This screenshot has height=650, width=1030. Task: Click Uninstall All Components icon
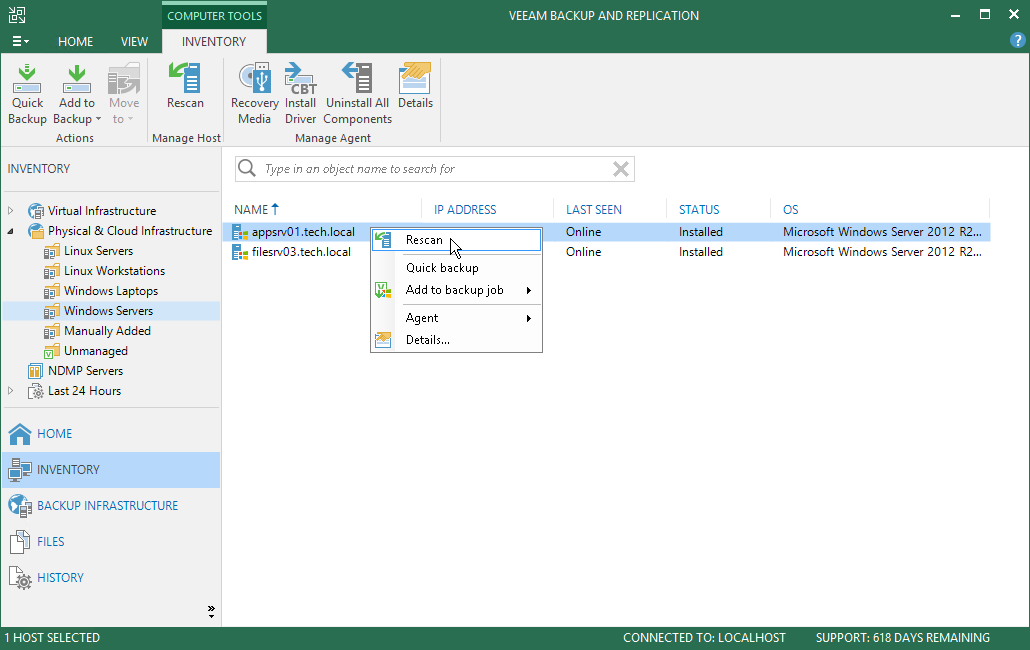click(357, 78)
